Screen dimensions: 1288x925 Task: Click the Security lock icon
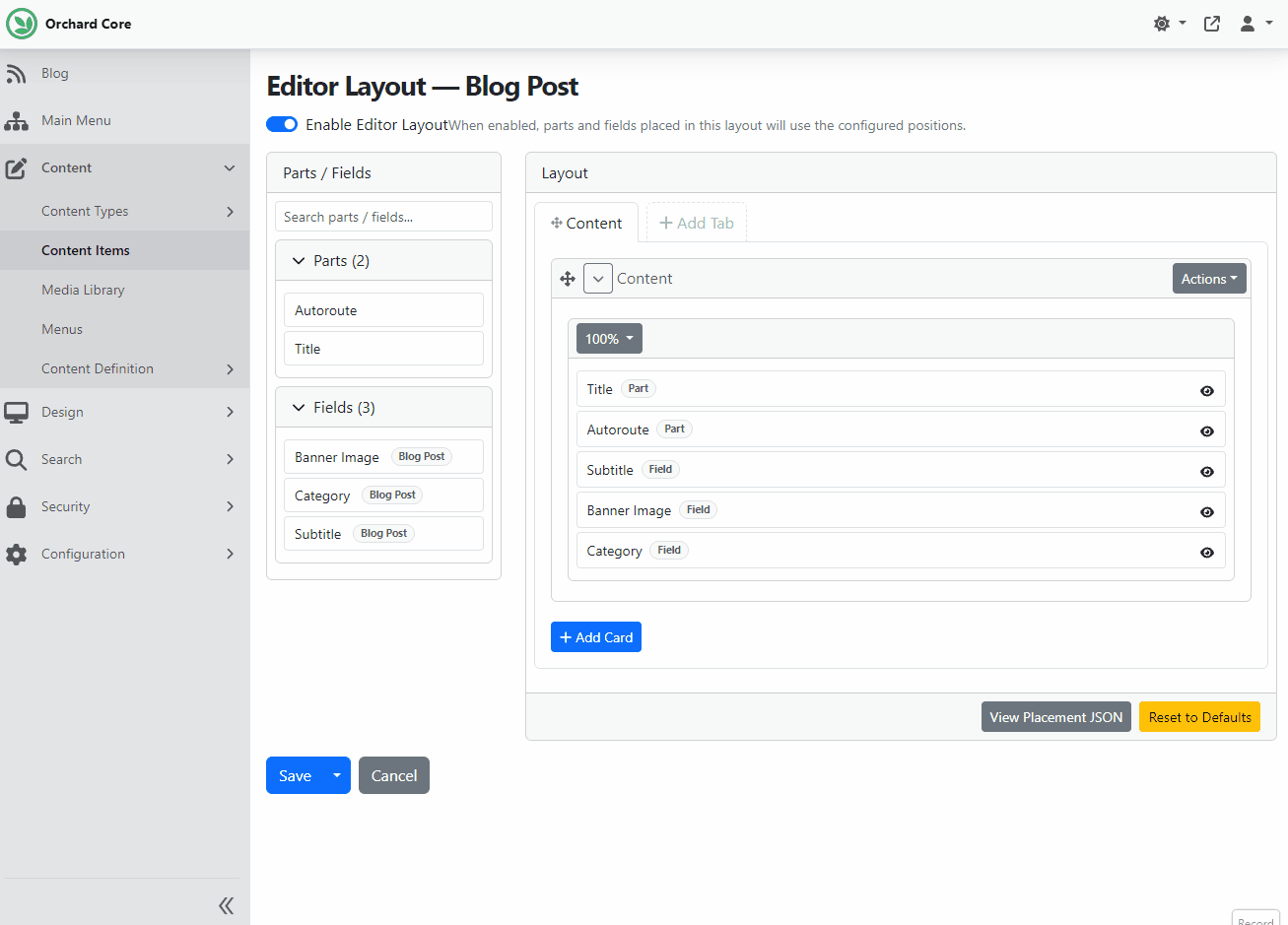click(x=16, y=507)
